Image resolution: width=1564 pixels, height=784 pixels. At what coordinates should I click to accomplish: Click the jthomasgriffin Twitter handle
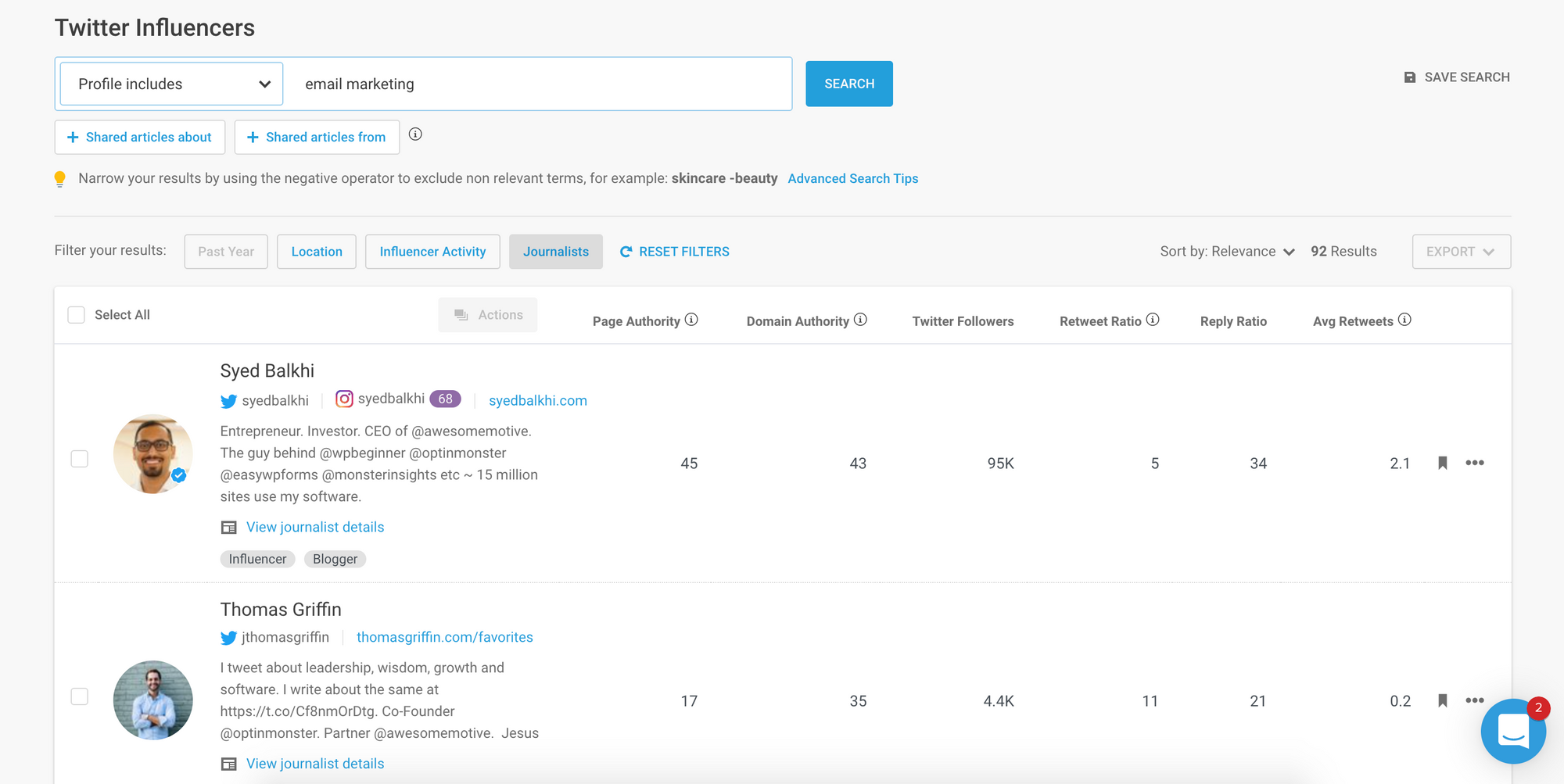(285, 638)
